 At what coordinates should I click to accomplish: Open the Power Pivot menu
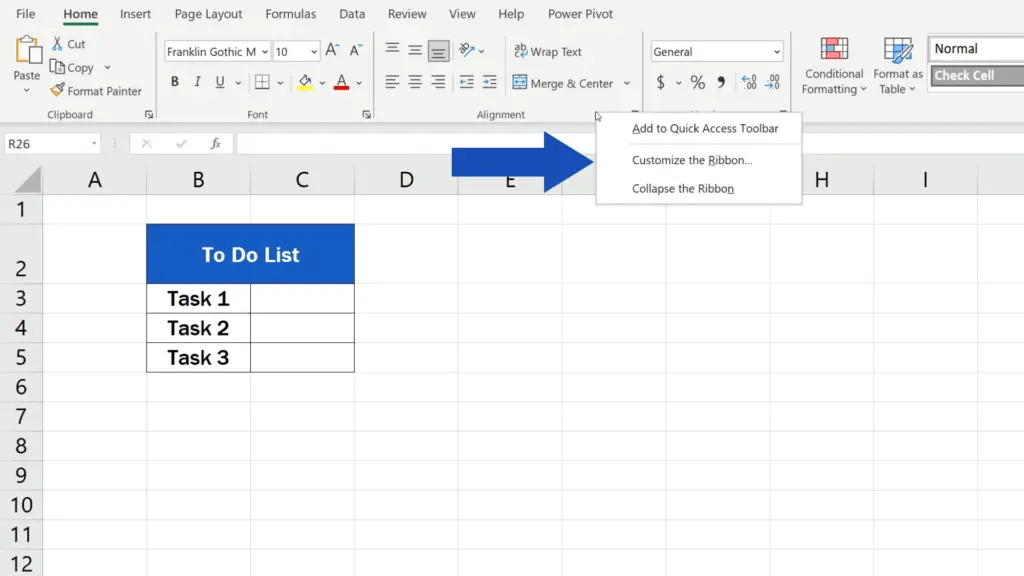580,14
